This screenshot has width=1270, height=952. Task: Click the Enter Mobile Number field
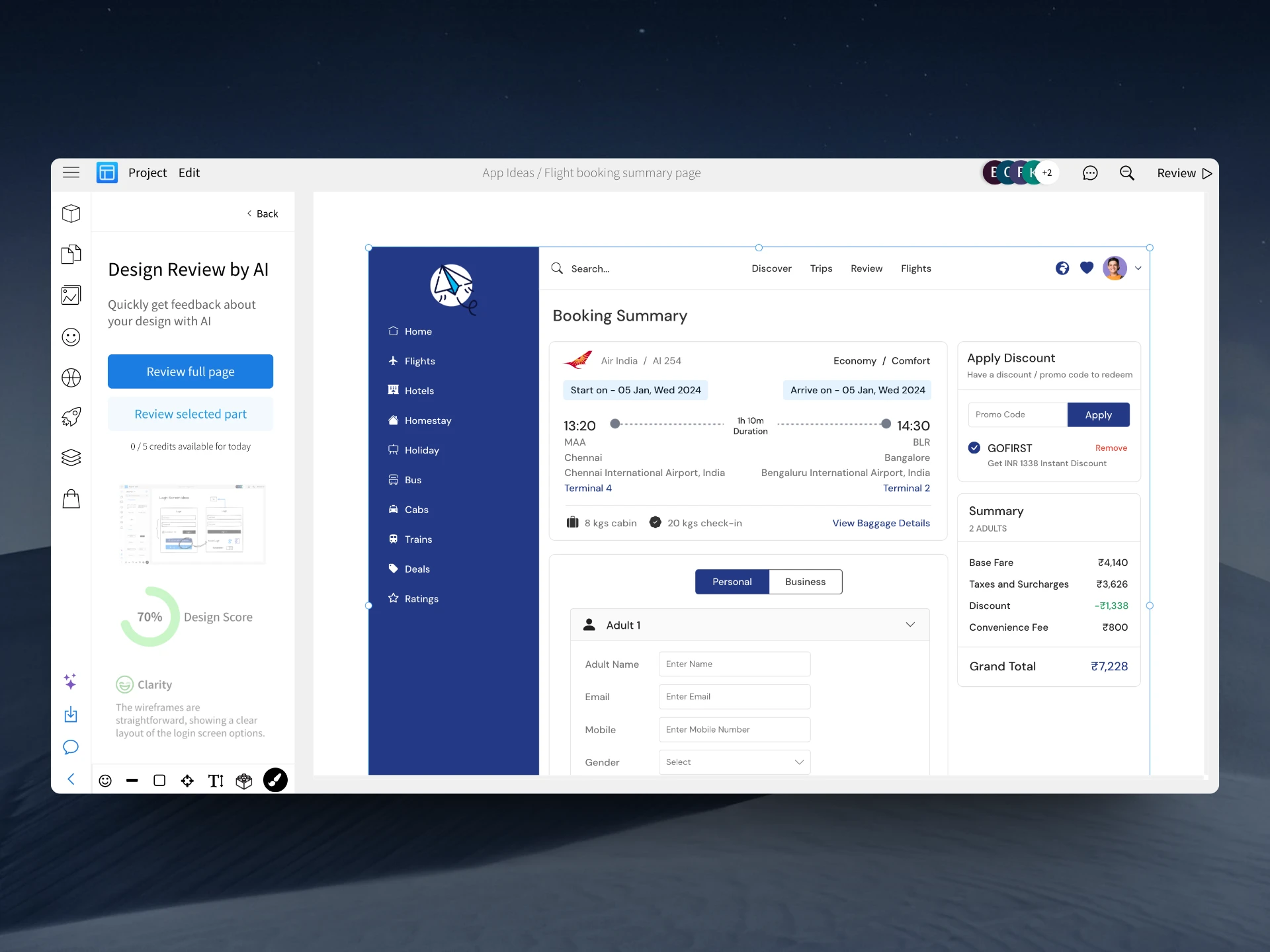(x=734, y=730)
